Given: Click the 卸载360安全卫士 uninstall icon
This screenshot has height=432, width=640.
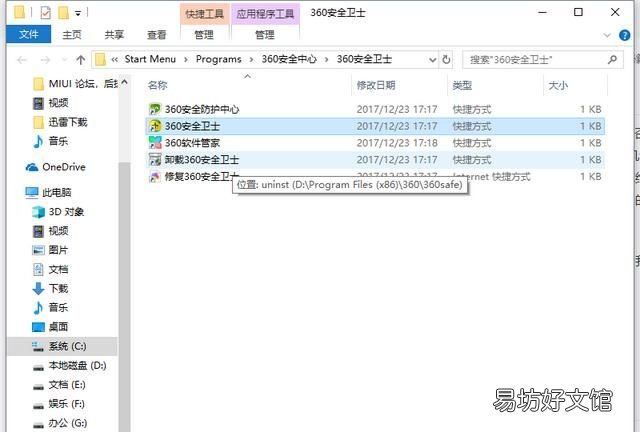Looking at the screenshot, I should coord(155,159).
